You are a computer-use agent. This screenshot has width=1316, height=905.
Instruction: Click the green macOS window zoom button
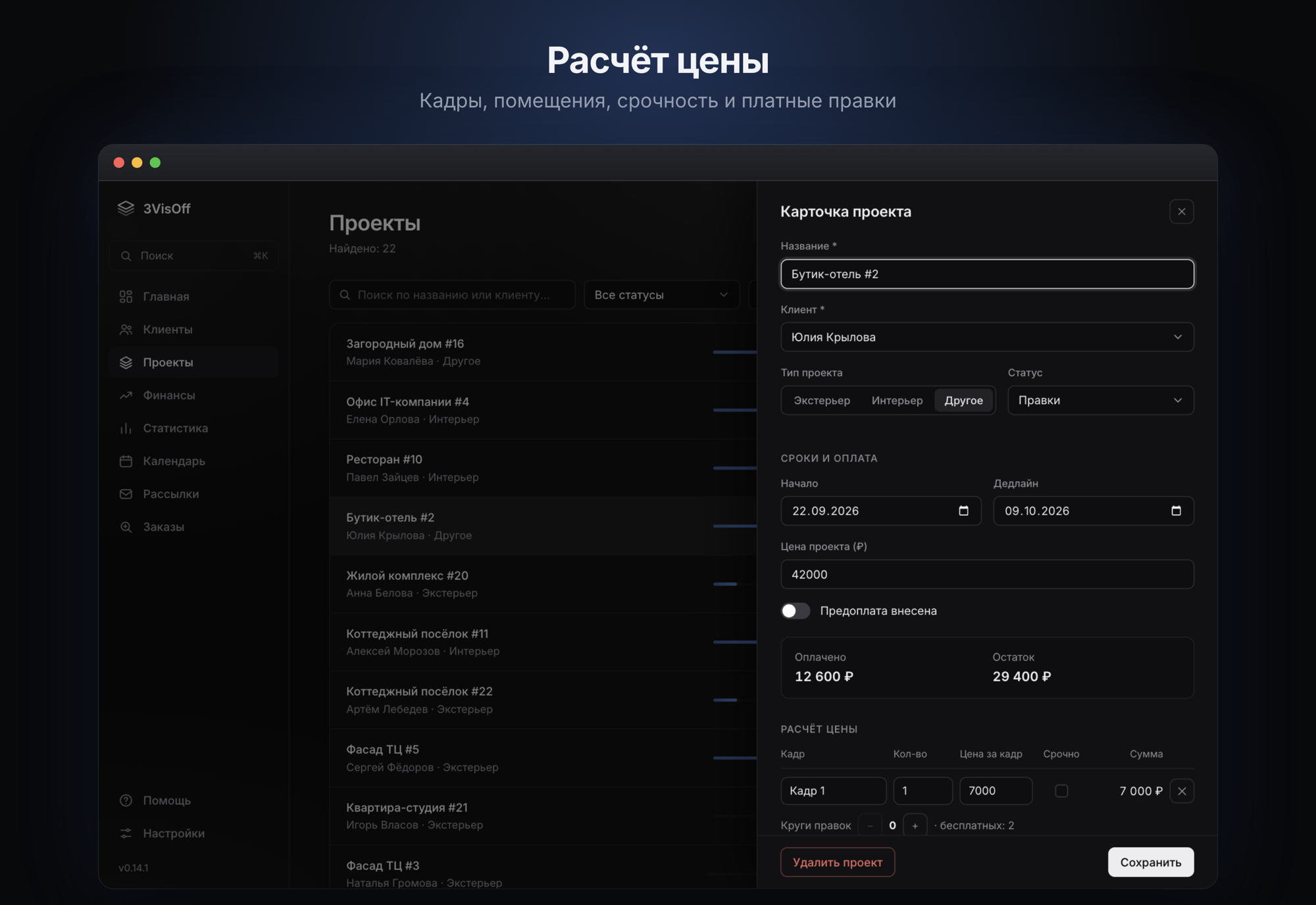pos(155,163)
